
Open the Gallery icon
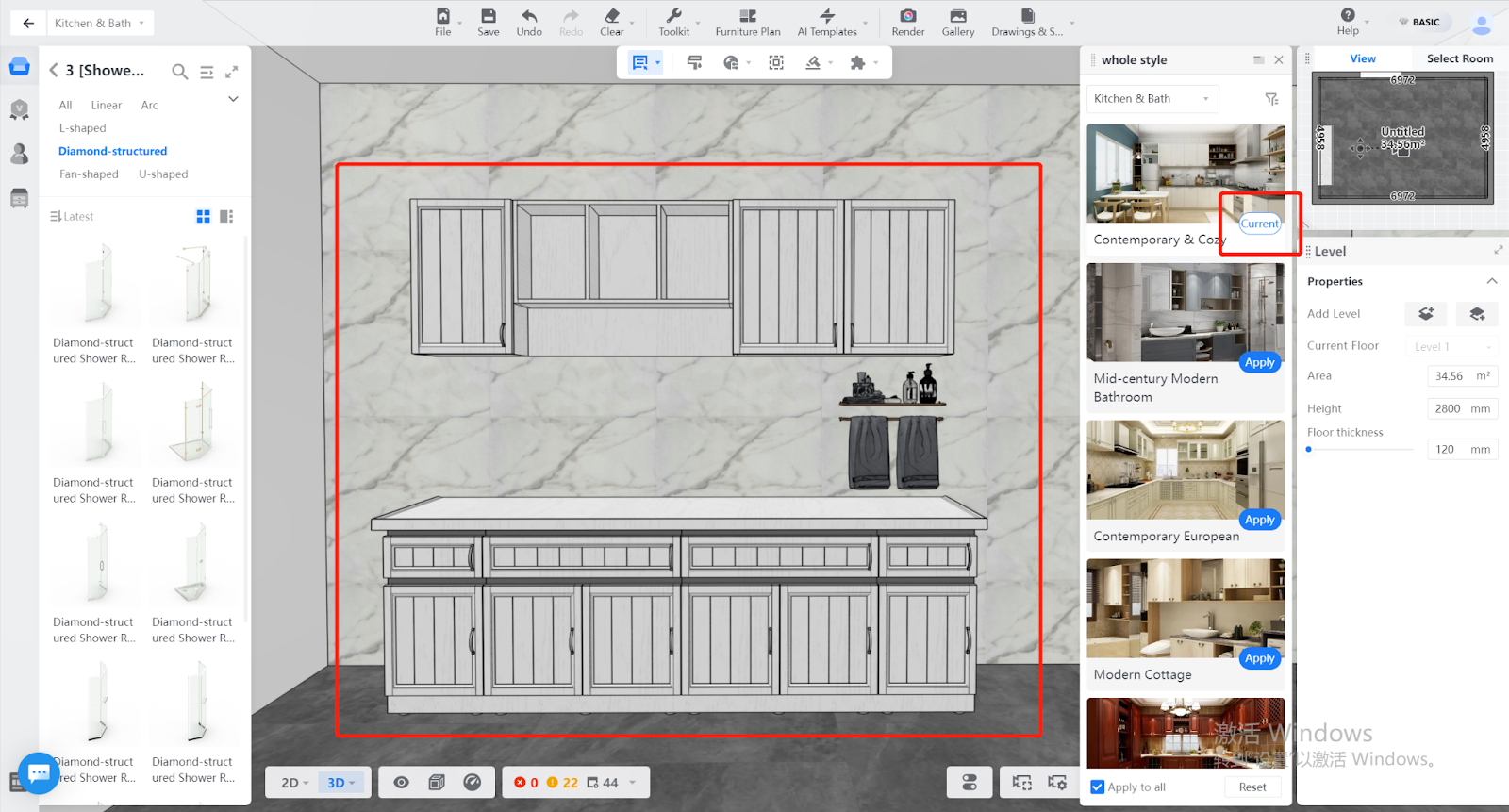957,17
